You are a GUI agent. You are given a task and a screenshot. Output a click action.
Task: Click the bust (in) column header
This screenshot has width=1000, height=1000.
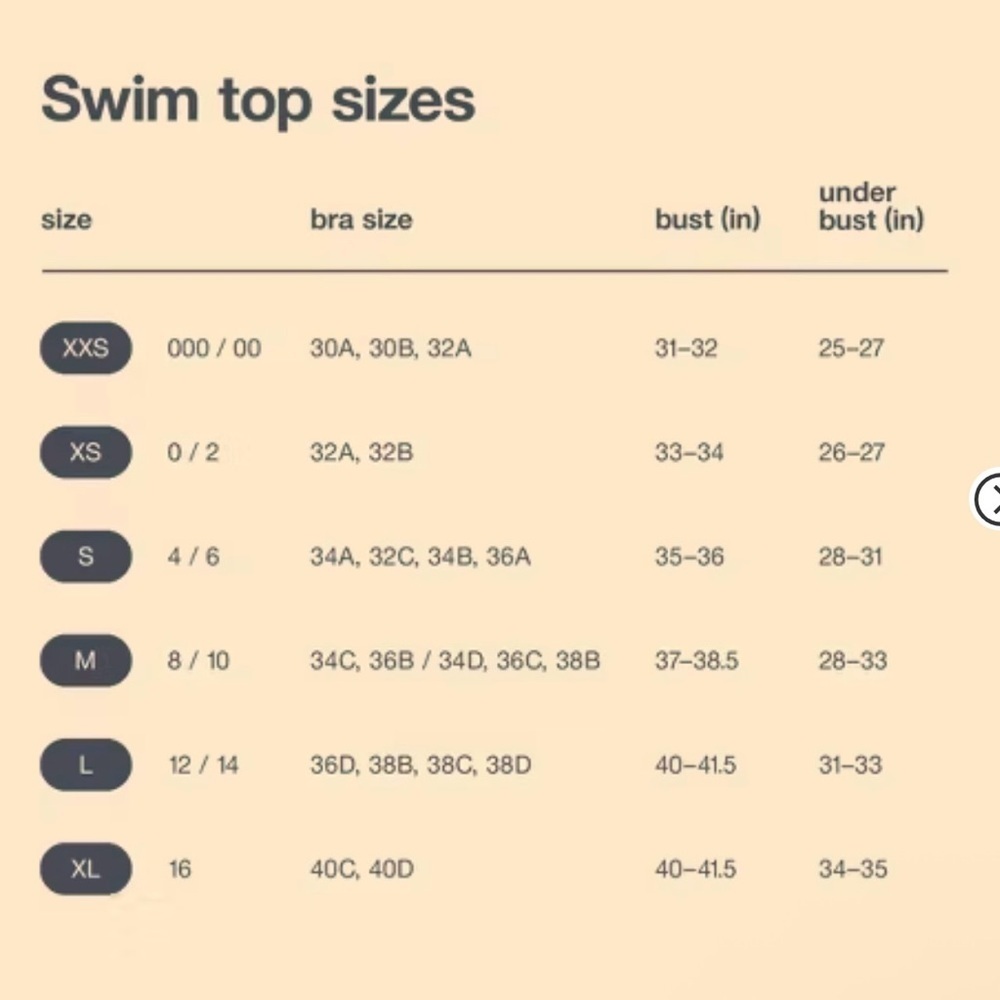pos(708,219)
